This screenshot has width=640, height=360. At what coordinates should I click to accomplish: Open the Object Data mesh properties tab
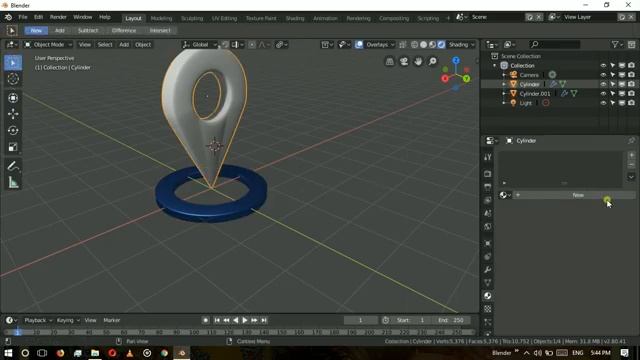488,282
